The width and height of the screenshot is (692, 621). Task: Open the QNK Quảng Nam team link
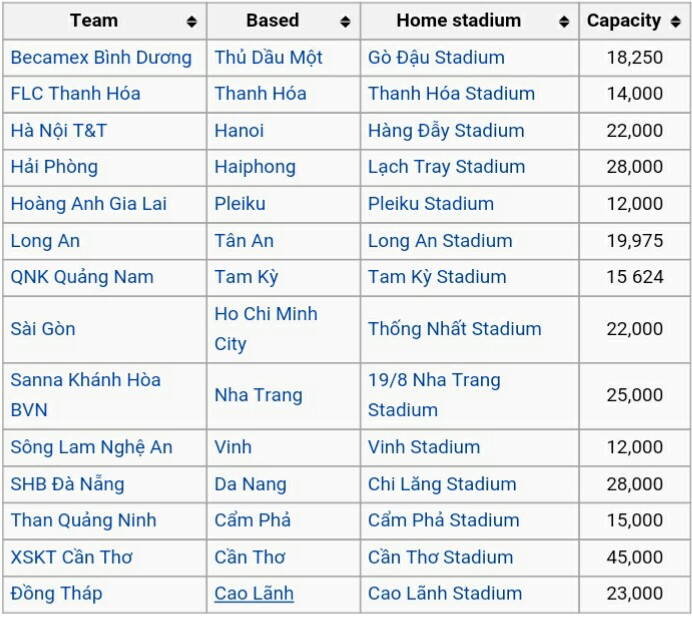(x=82, y=277)
